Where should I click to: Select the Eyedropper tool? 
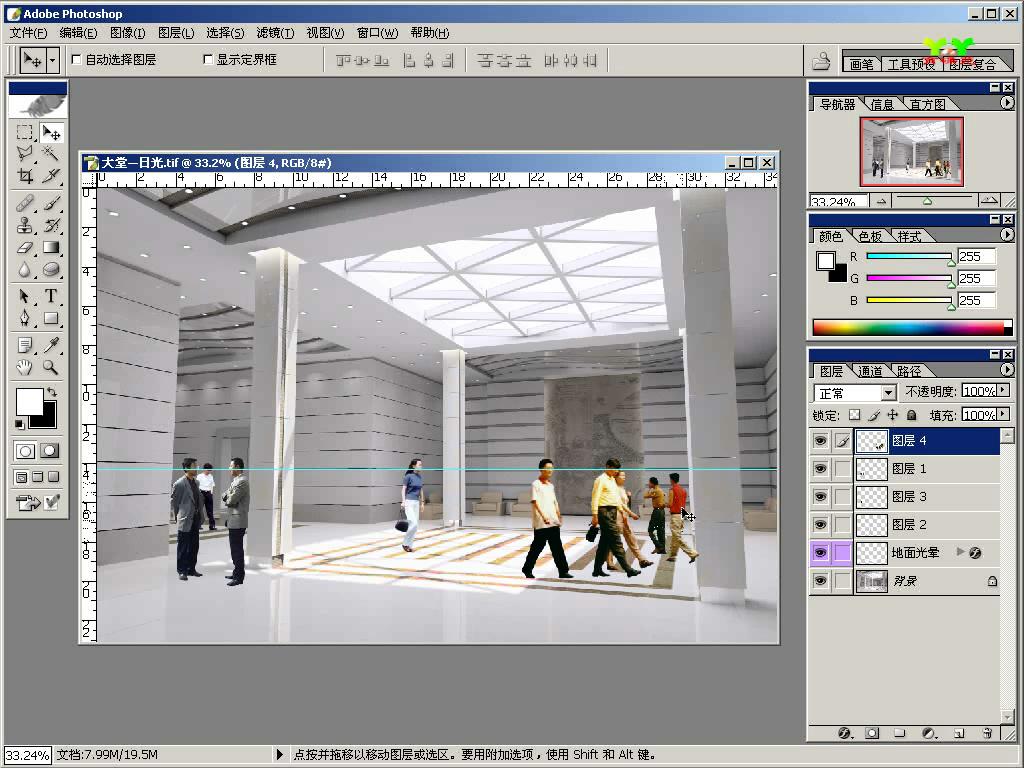coord(50,345)
